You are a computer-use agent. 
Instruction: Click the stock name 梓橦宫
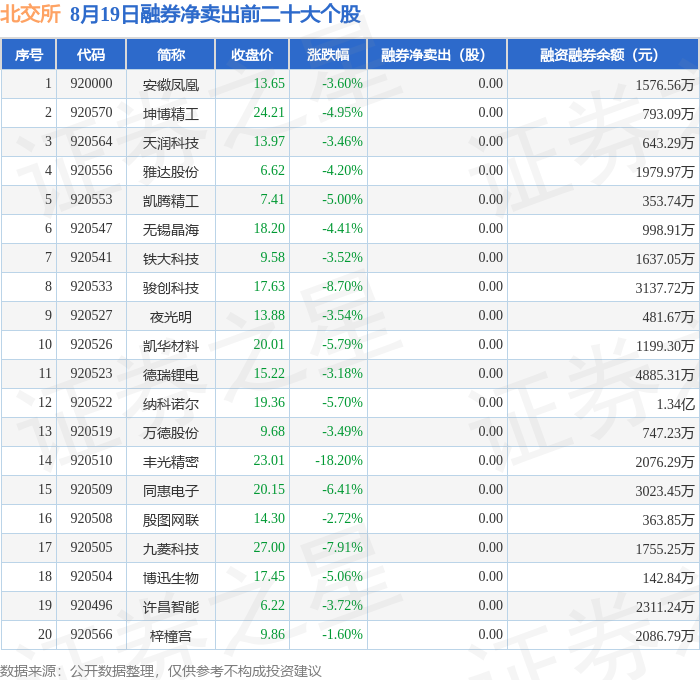(x=171, y=636)
